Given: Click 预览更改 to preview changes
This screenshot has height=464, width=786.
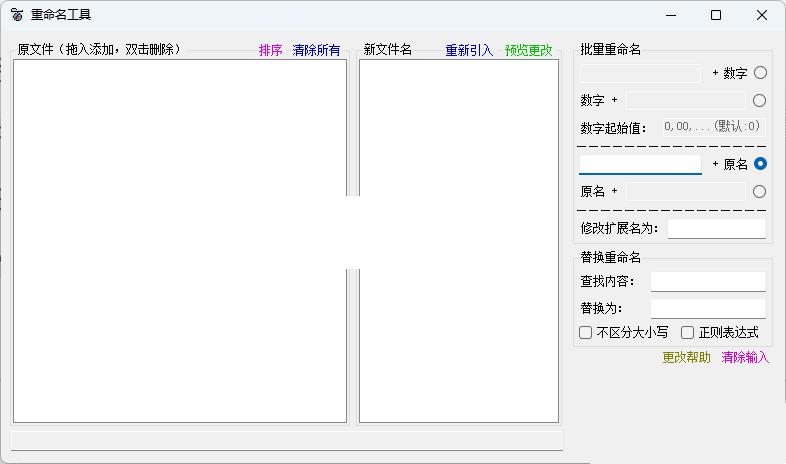Looking at the screenshot, I should click(528, 50).
